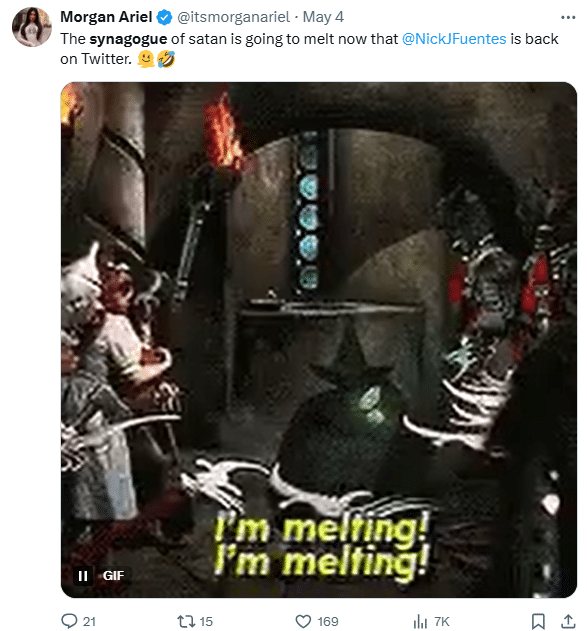Open Morgan Ariel's profile avatar picture

(32, 27)
